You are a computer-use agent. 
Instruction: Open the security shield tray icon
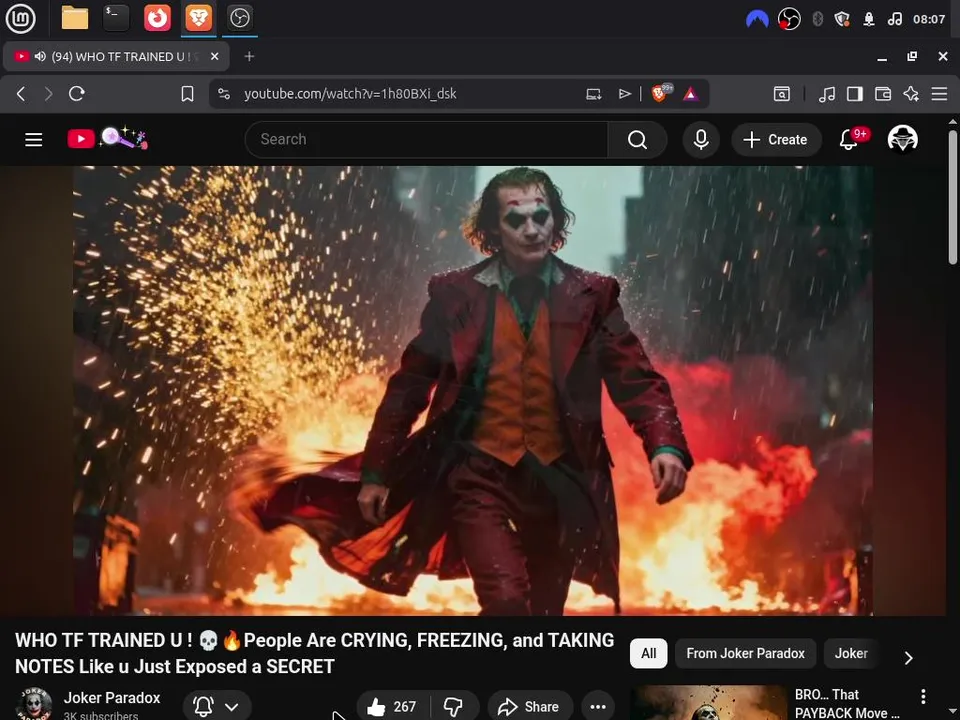(x=842, y=19)
